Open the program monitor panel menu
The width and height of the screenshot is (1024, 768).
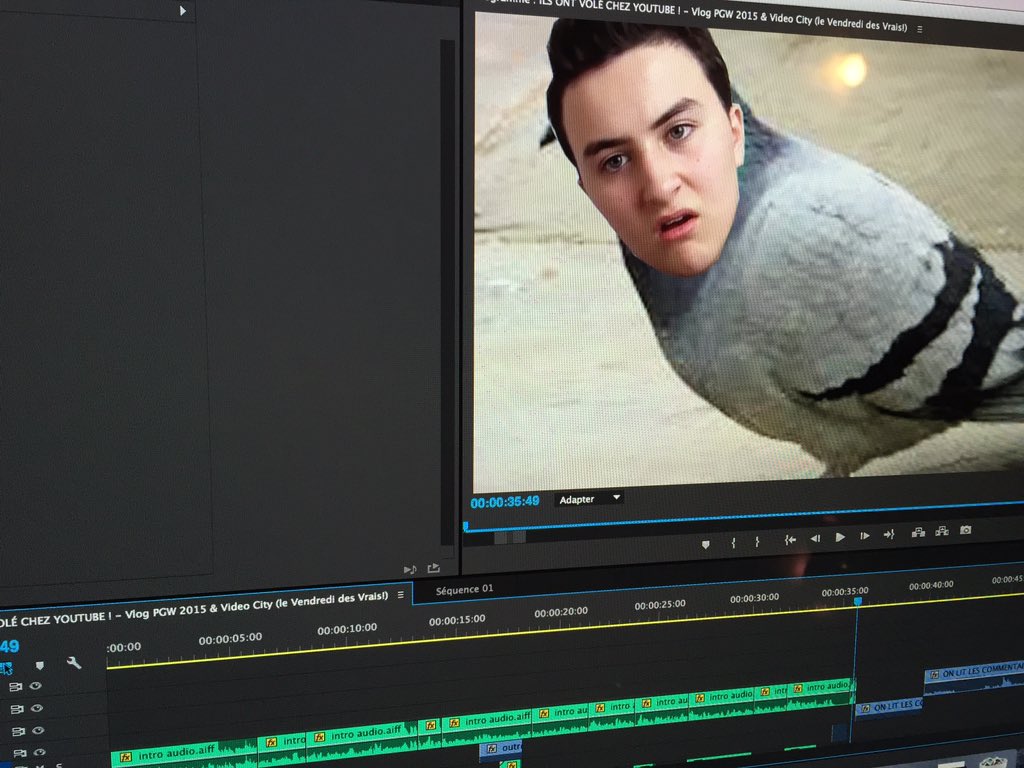pyautogui.click(x=920, y=29)
